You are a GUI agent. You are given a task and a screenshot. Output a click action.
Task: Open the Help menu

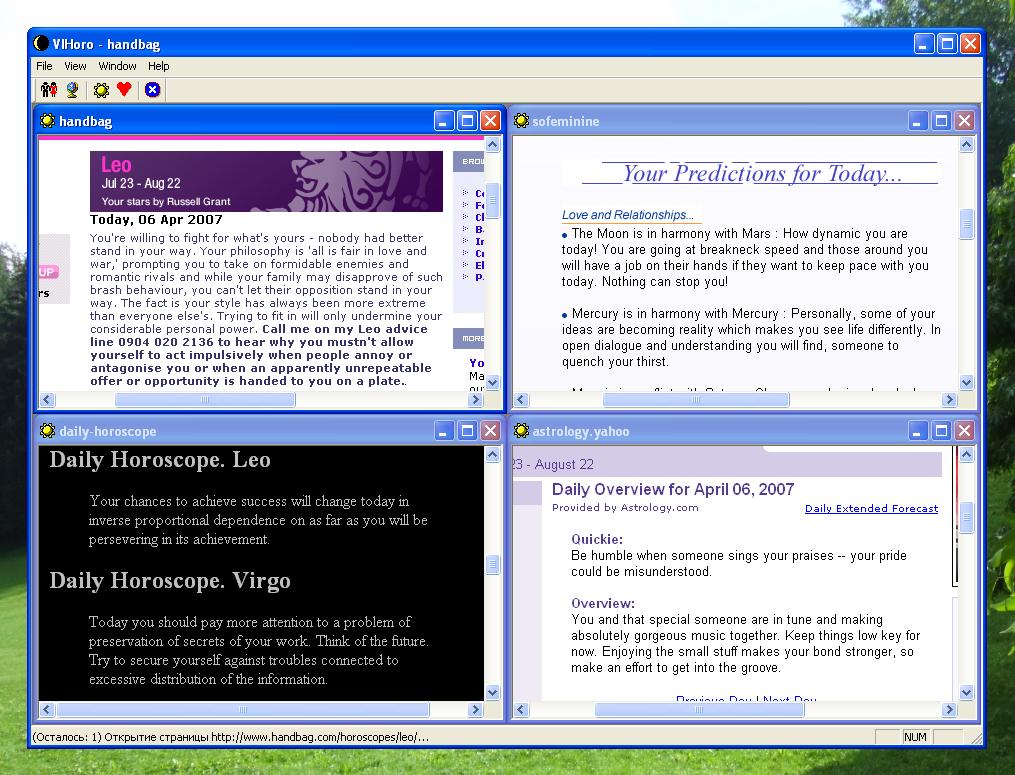[159, 66]
